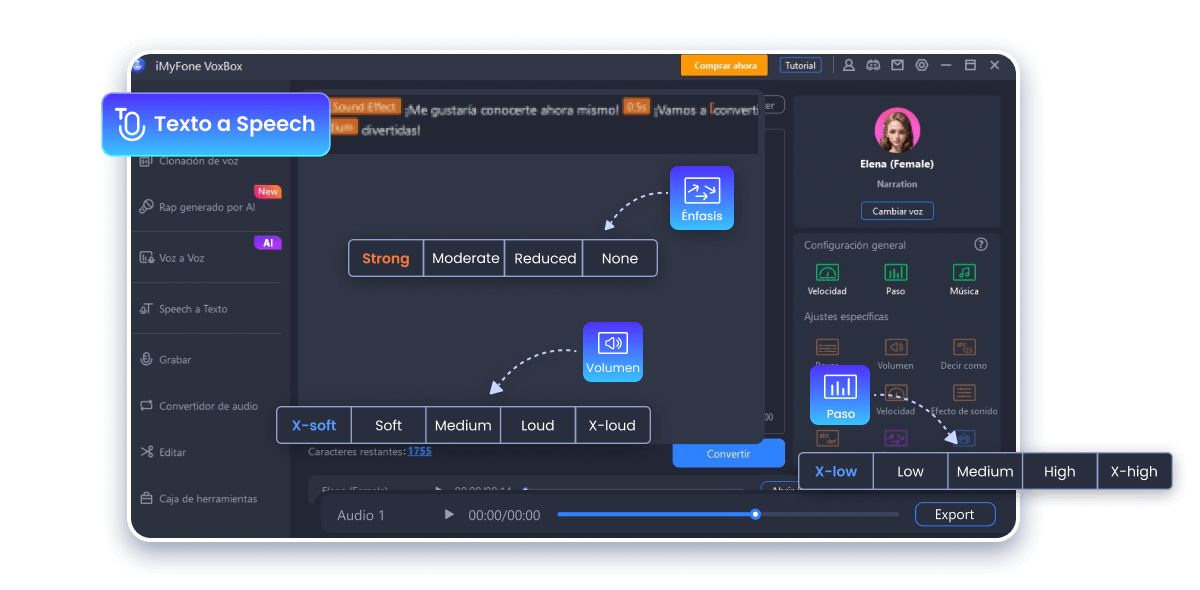This screenshot has height=590, width=1200.
Task: Click the Música setting icon
Action: click(964, 273)
